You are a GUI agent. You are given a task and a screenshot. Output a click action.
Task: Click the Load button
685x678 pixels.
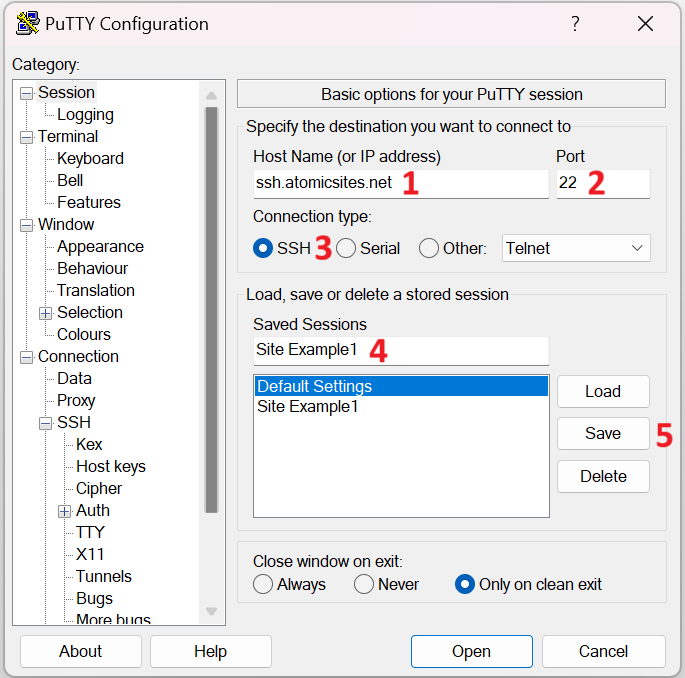tap(603, 391)
